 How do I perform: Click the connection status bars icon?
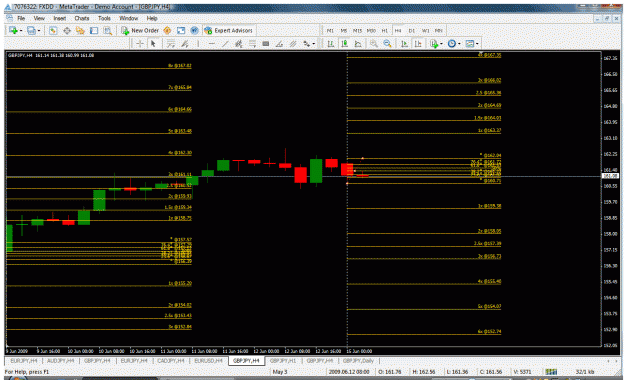pyautogui.click(x=551, y=372)
